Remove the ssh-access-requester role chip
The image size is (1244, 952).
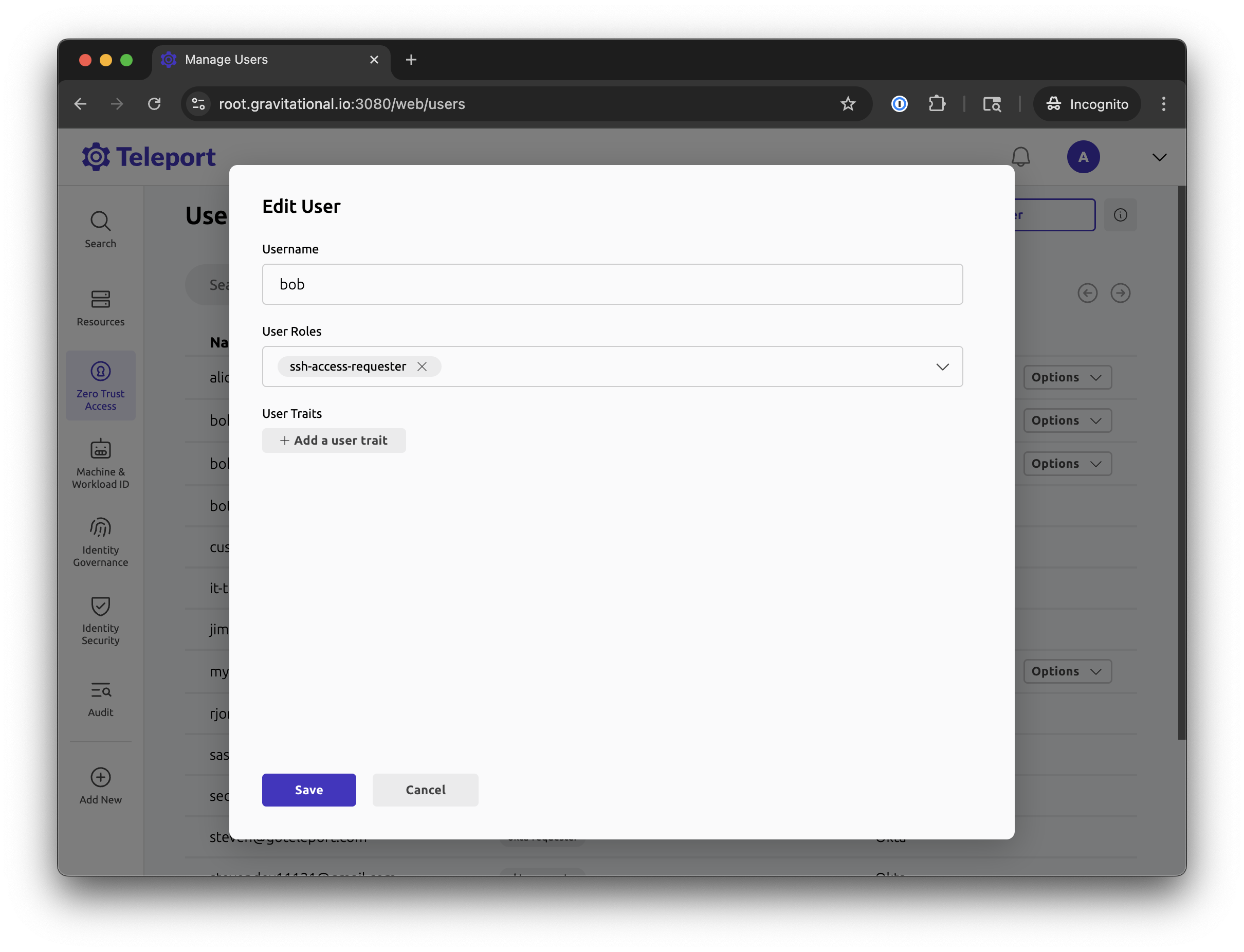tap(422, 367)
